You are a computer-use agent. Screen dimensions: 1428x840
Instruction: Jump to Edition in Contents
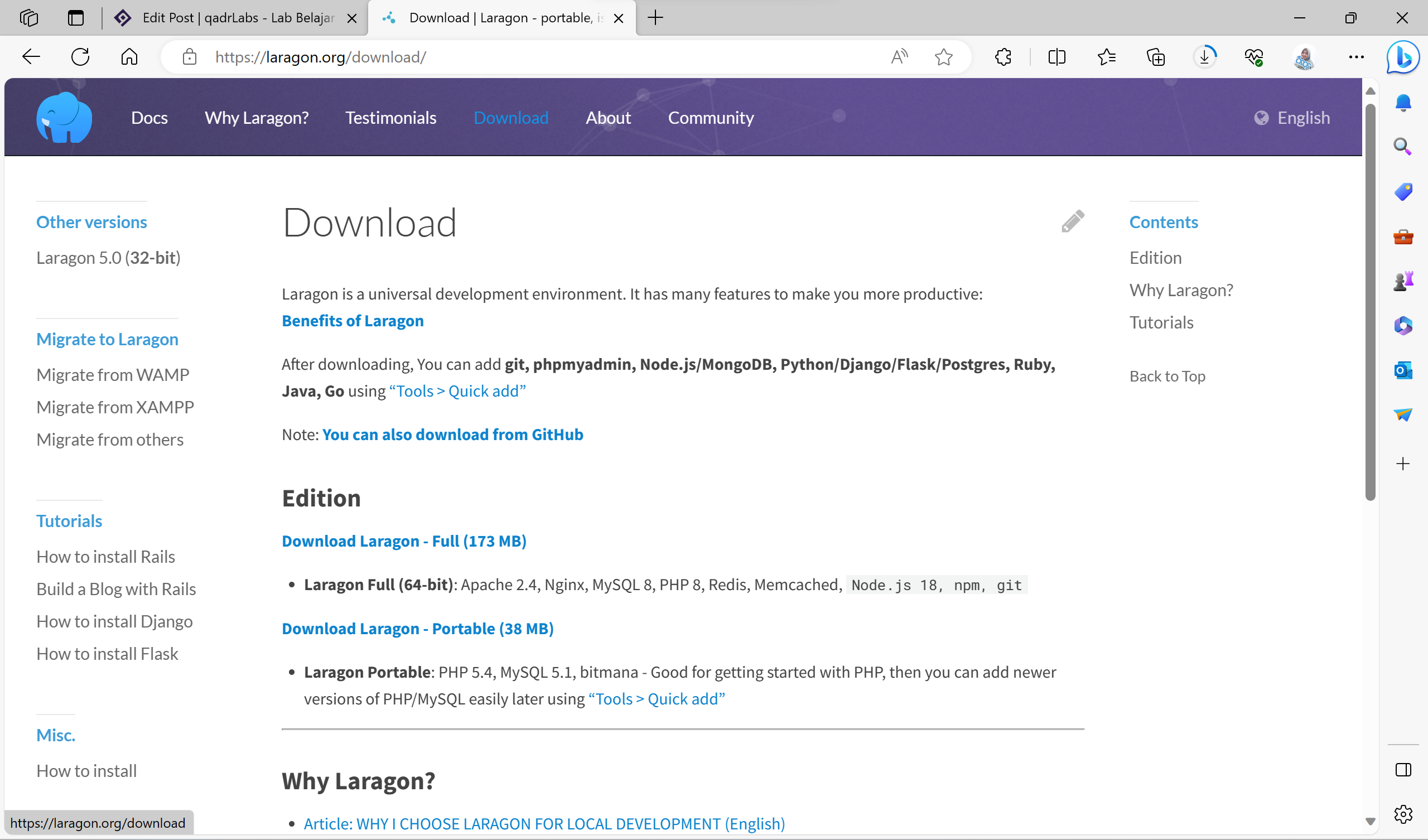coord(1155,258)
